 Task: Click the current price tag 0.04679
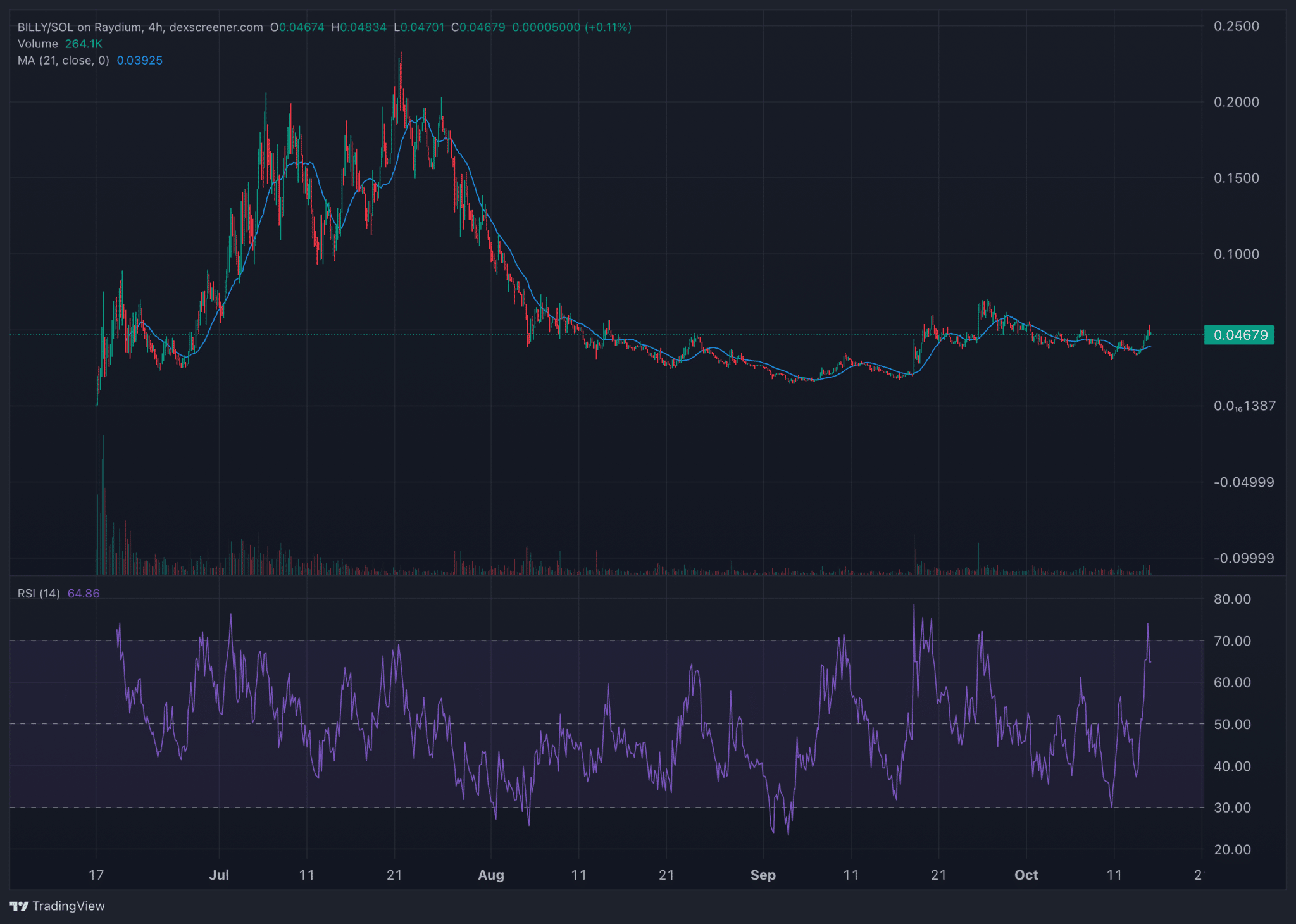tap(1240, 335)
